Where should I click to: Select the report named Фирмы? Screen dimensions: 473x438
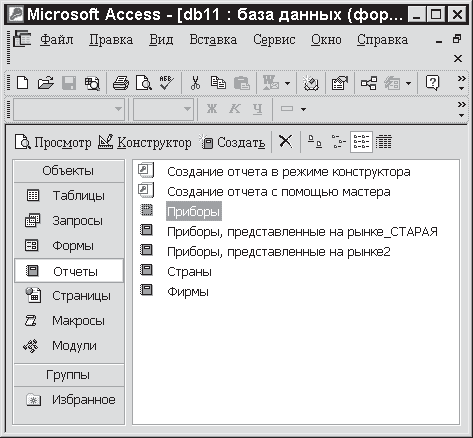(188, 292)
